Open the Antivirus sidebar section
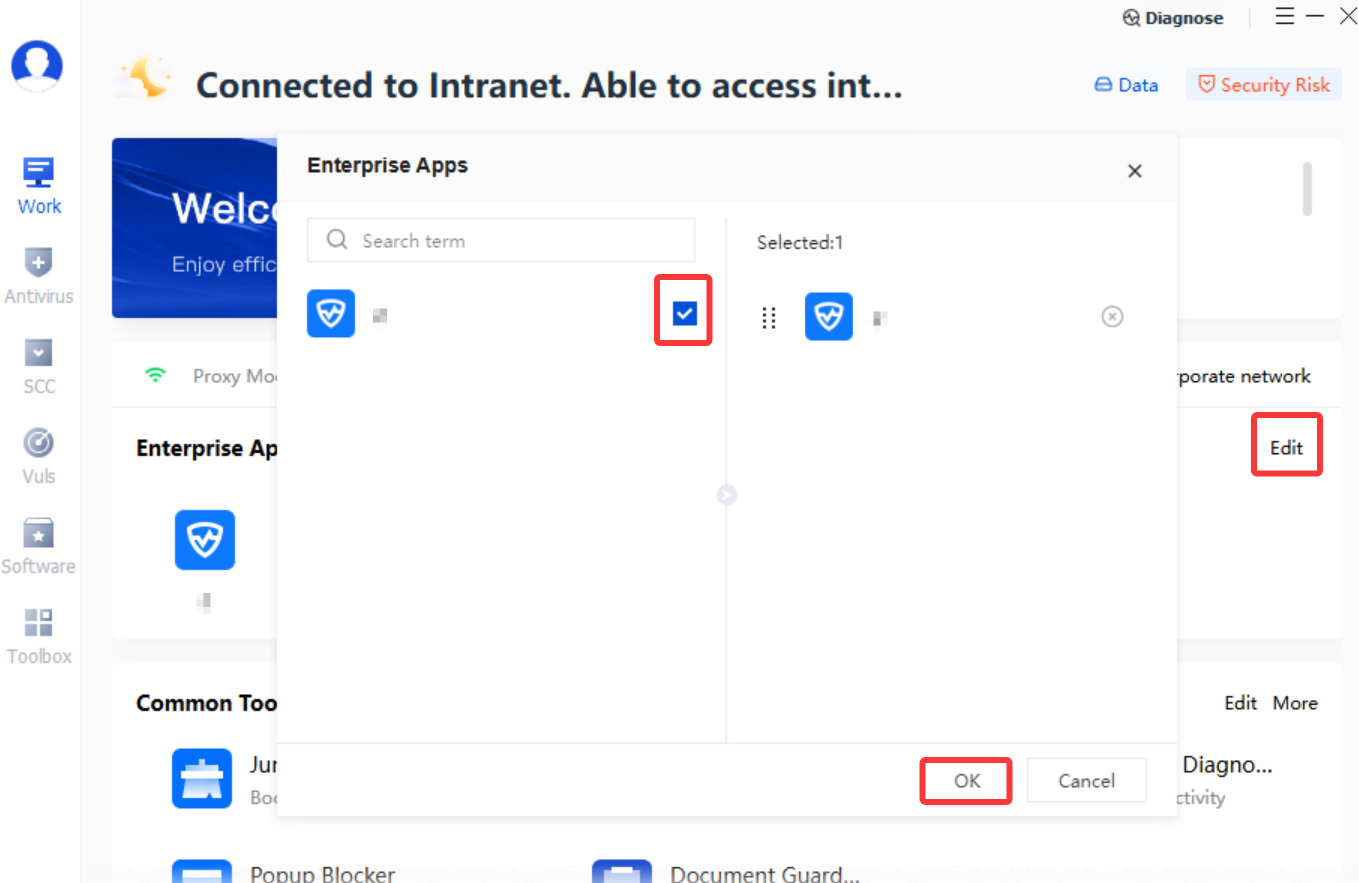The height and width of the screenshot is (883, 1359). (38, 276)
